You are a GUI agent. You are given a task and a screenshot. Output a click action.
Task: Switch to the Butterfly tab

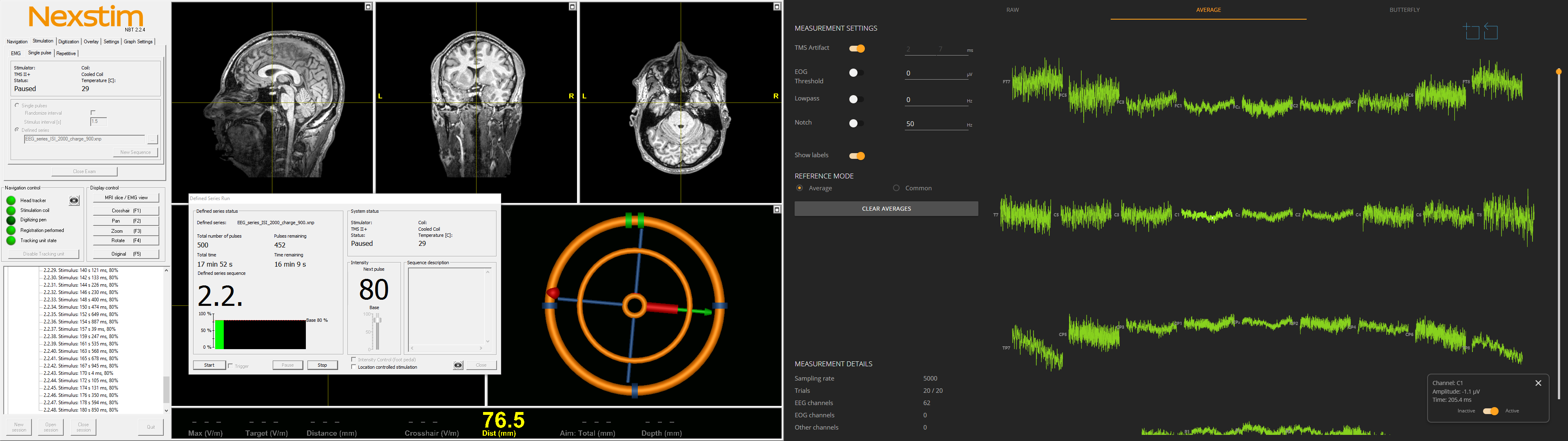tap(1404, 10)
